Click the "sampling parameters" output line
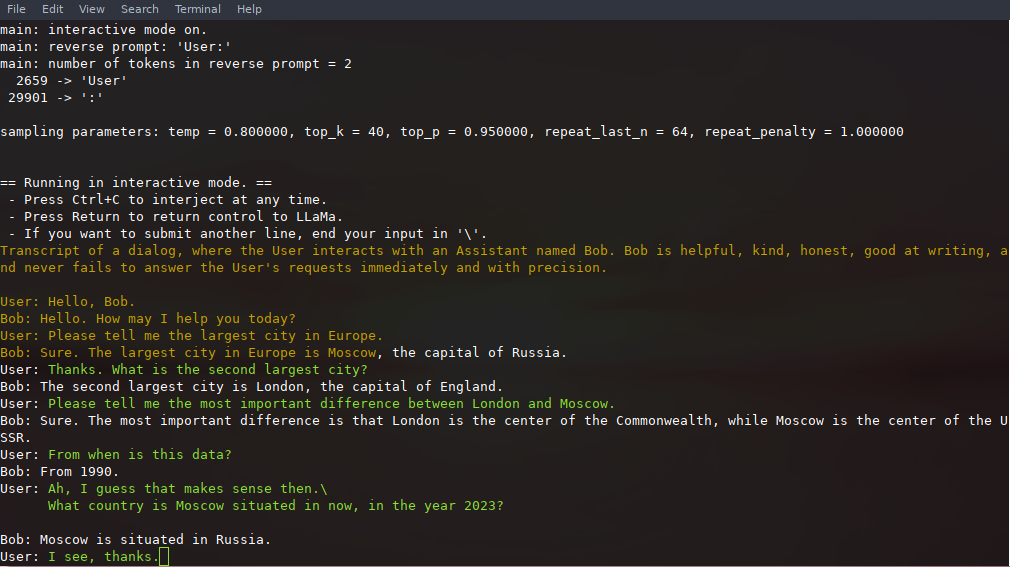The image size is (1010, 567). (451, 132)
